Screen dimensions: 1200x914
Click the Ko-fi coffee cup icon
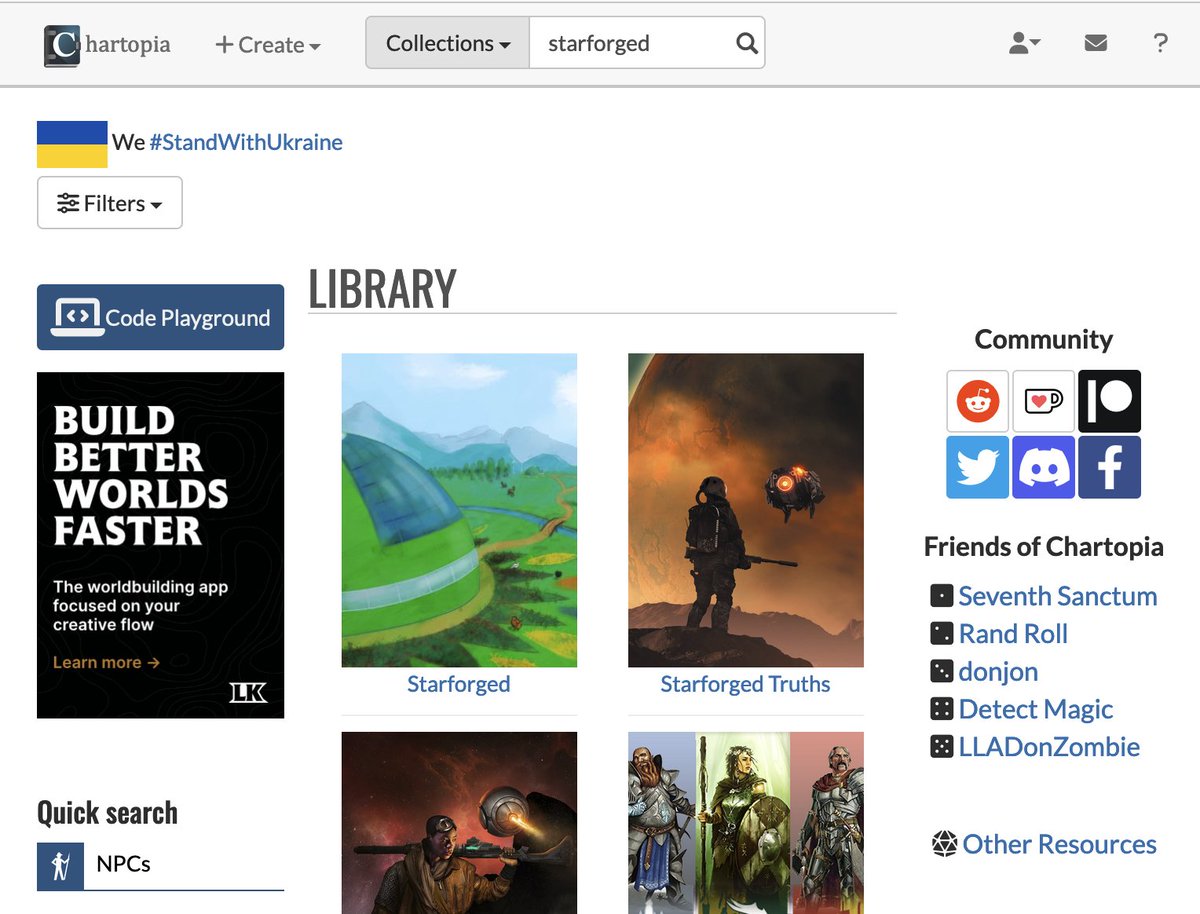point(1044,401)
